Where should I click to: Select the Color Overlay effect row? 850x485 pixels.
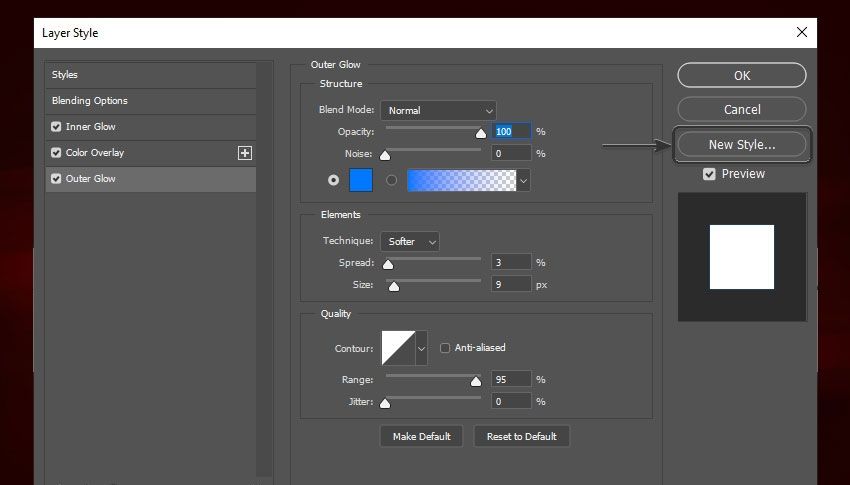[151, 153]
